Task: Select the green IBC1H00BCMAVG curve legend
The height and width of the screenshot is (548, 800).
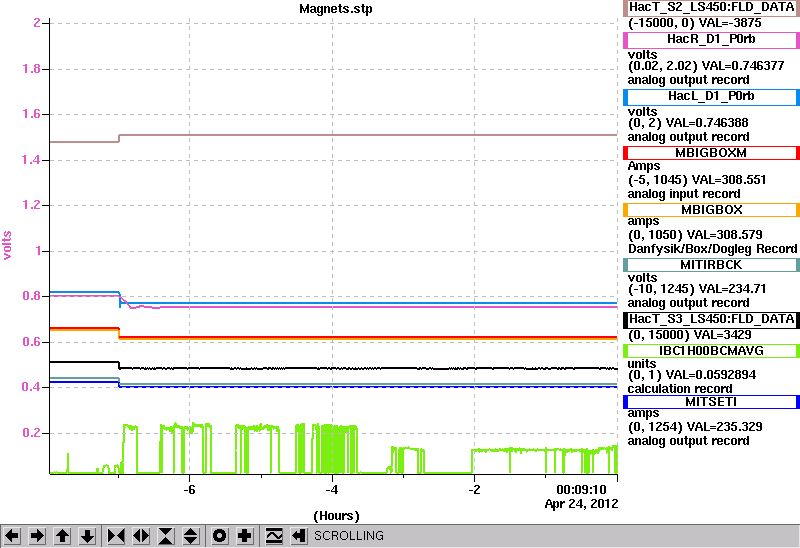Action: pyautogui.click(x=711, y=351)
